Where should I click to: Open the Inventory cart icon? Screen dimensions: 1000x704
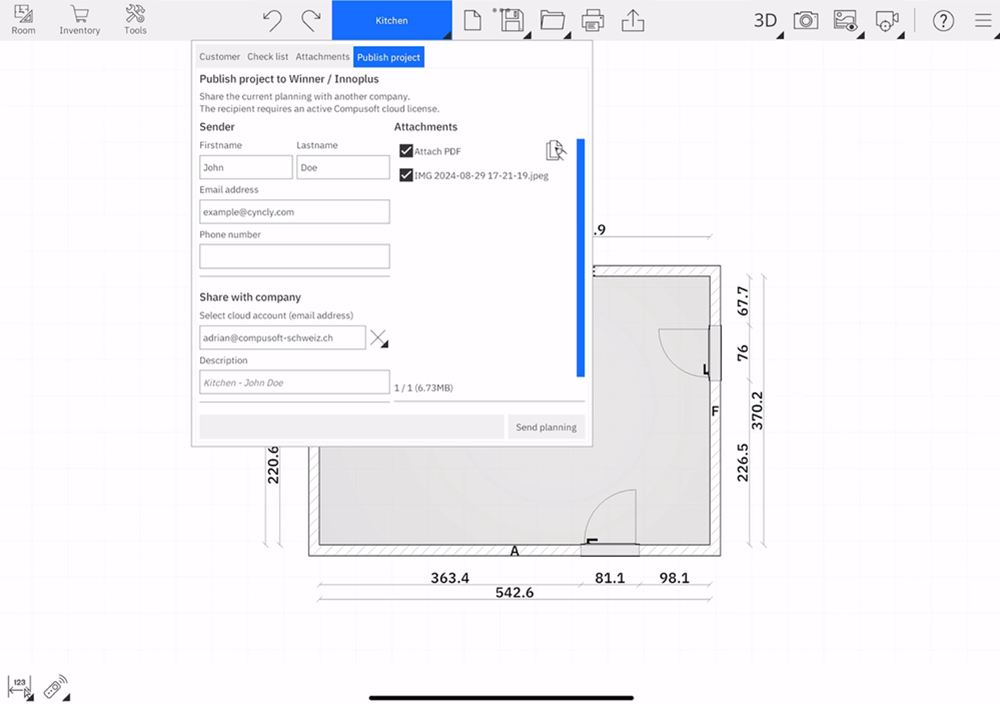[x=80, y=20]
